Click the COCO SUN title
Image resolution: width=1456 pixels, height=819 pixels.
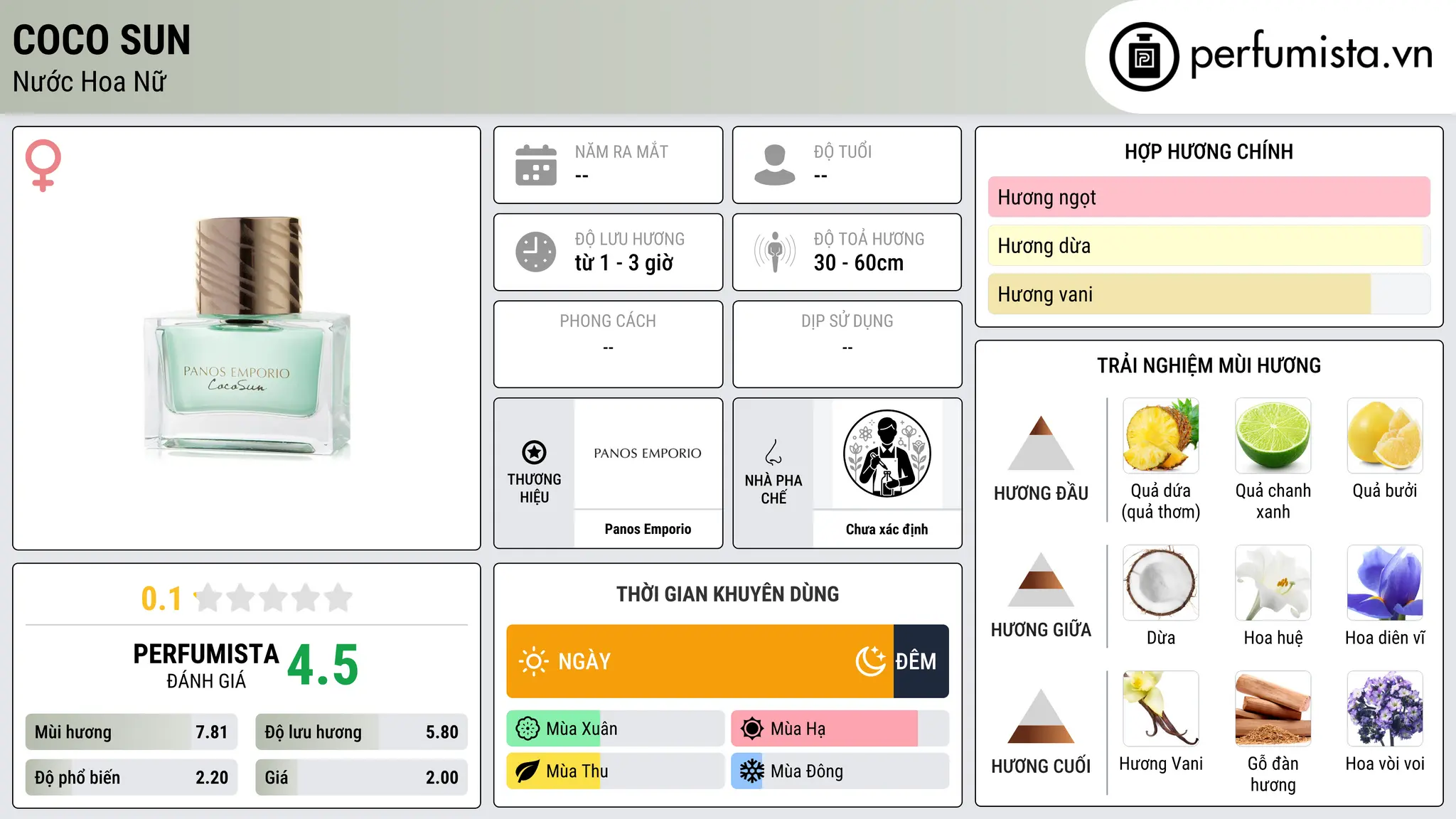(x=102, y=40)
